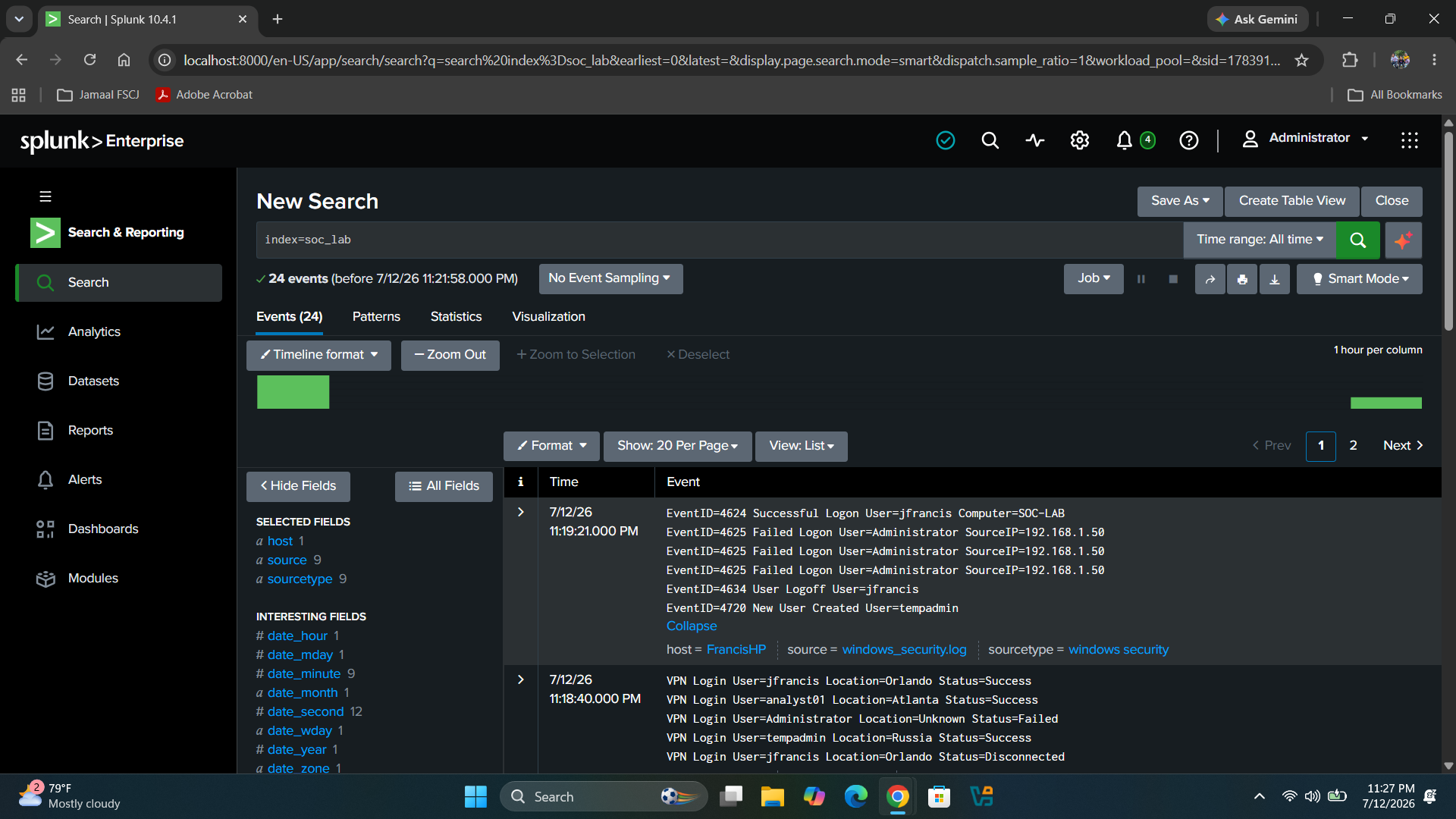This screenshot has height=819, width=1456.
Task: Open Splunk settings gear
Action: point(1080,140)
